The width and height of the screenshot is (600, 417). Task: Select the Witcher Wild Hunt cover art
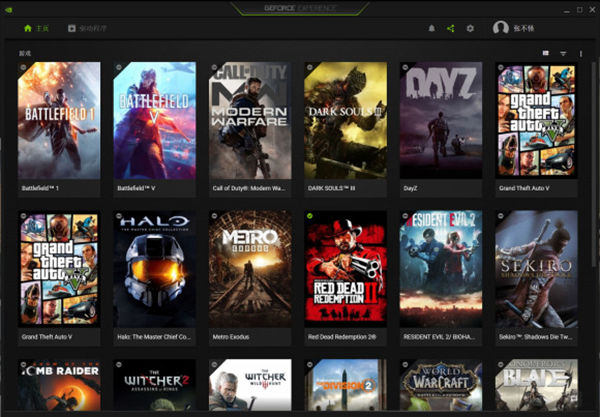[x=250, y=385]
